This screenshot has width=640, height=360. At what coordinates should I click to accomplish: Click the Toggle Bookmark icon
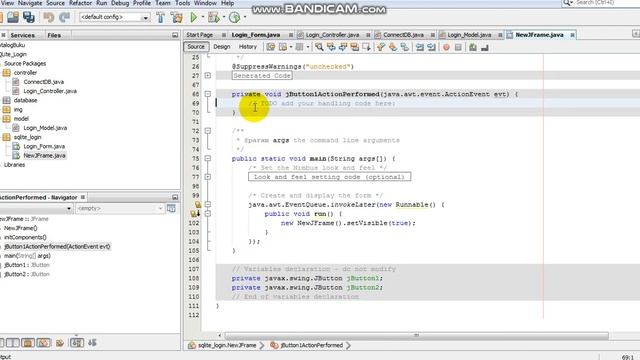(x=405, y=47)
